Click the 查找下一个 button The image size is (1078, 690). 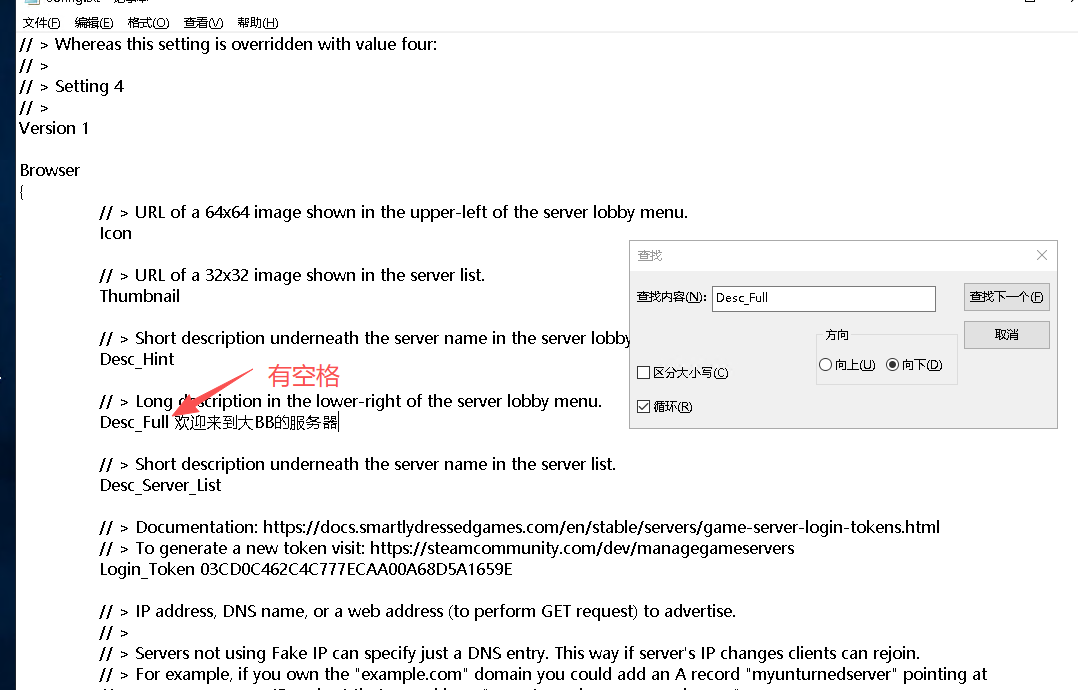(1006, 297)
